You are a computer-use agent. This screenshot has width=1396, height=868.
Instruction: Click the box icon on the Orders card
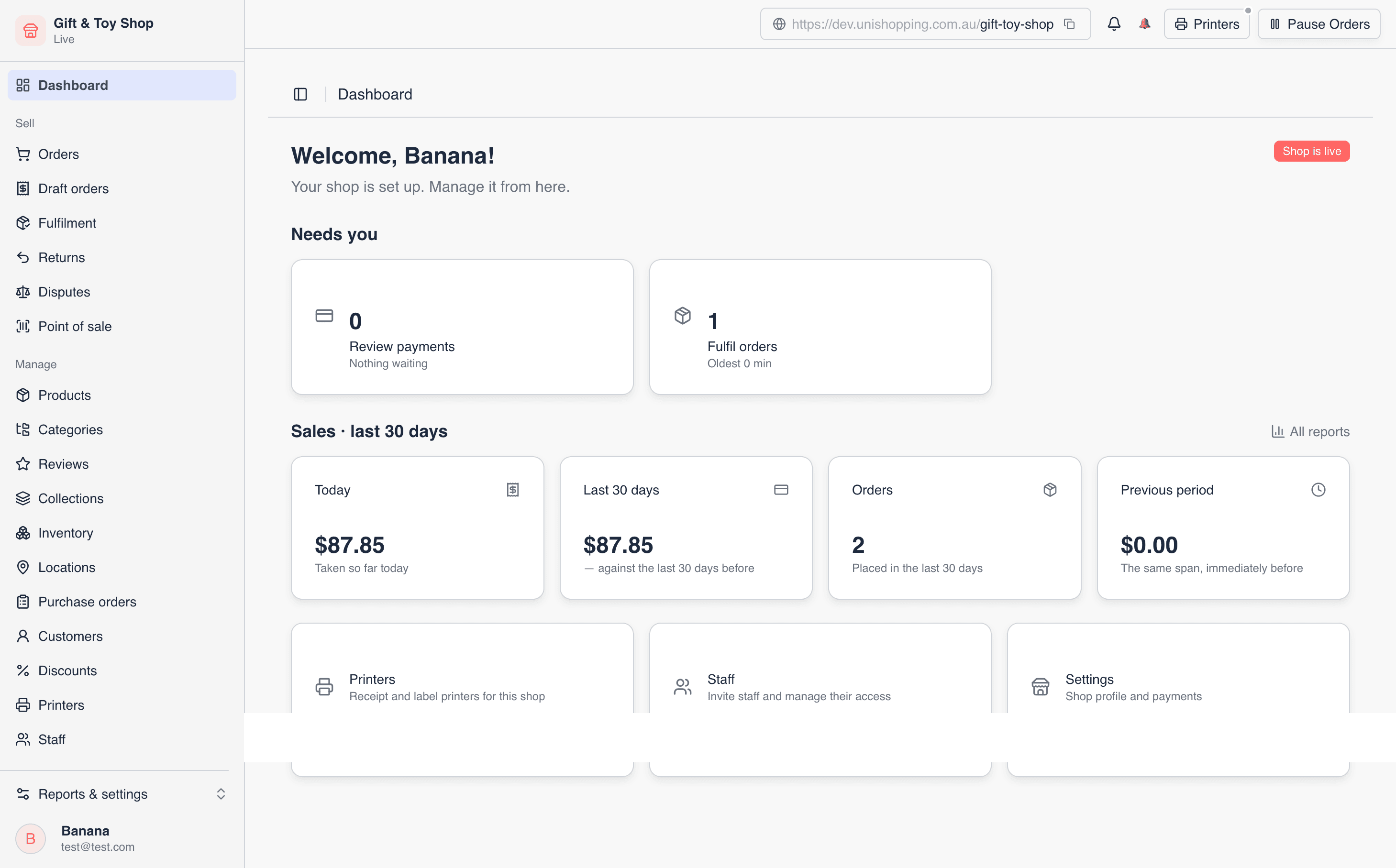(x=1050, y=490)
